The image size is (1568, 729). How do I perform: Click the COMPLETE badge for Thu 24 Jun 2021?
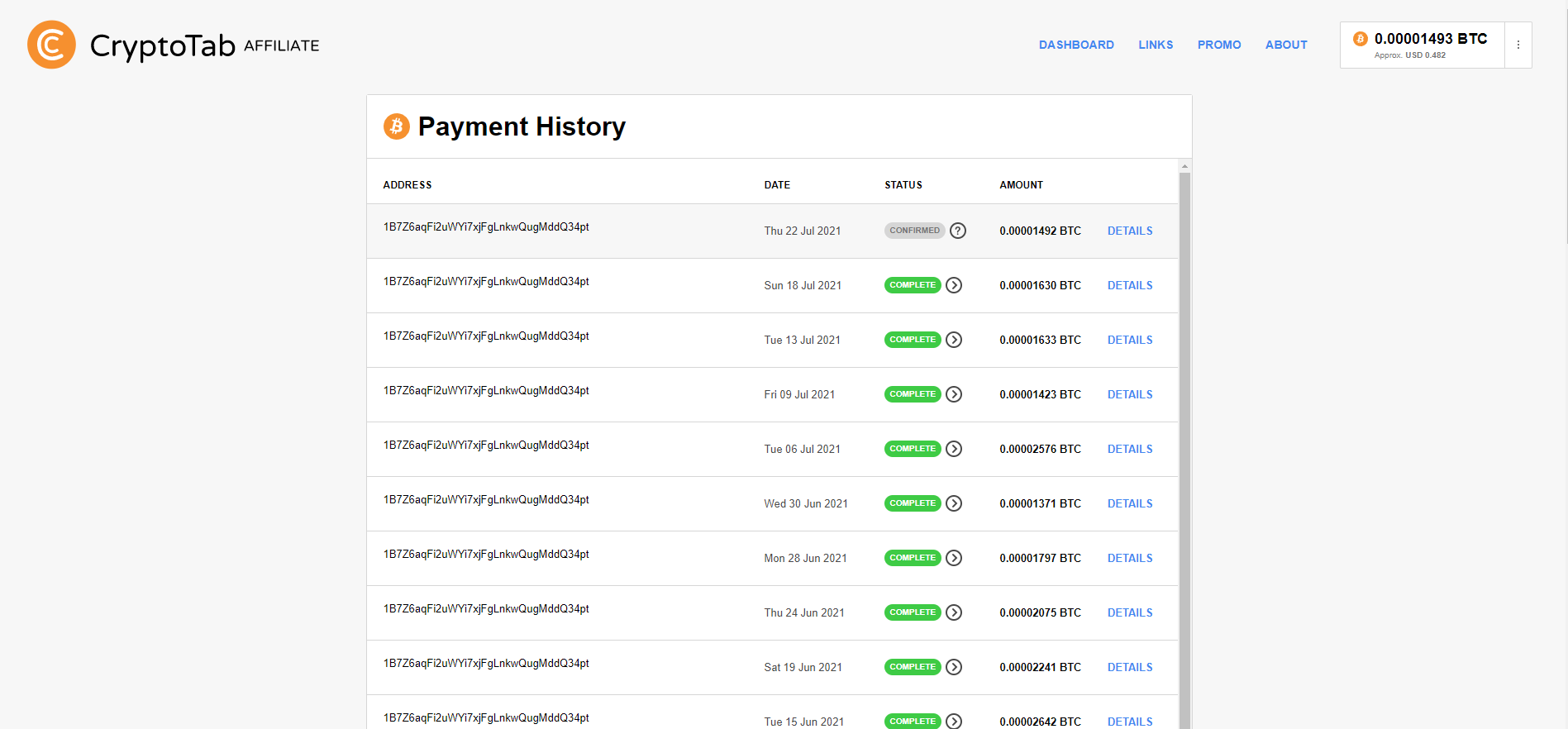[x=913, y=612]
